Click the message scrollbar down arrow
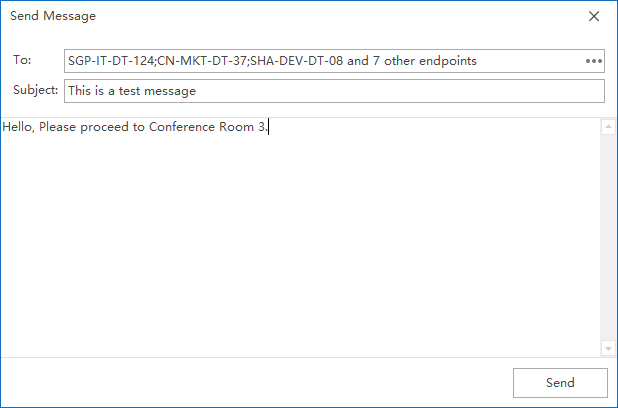Image resolution: width=618 pixels, height=408 pixels. [x=608, y=348]
